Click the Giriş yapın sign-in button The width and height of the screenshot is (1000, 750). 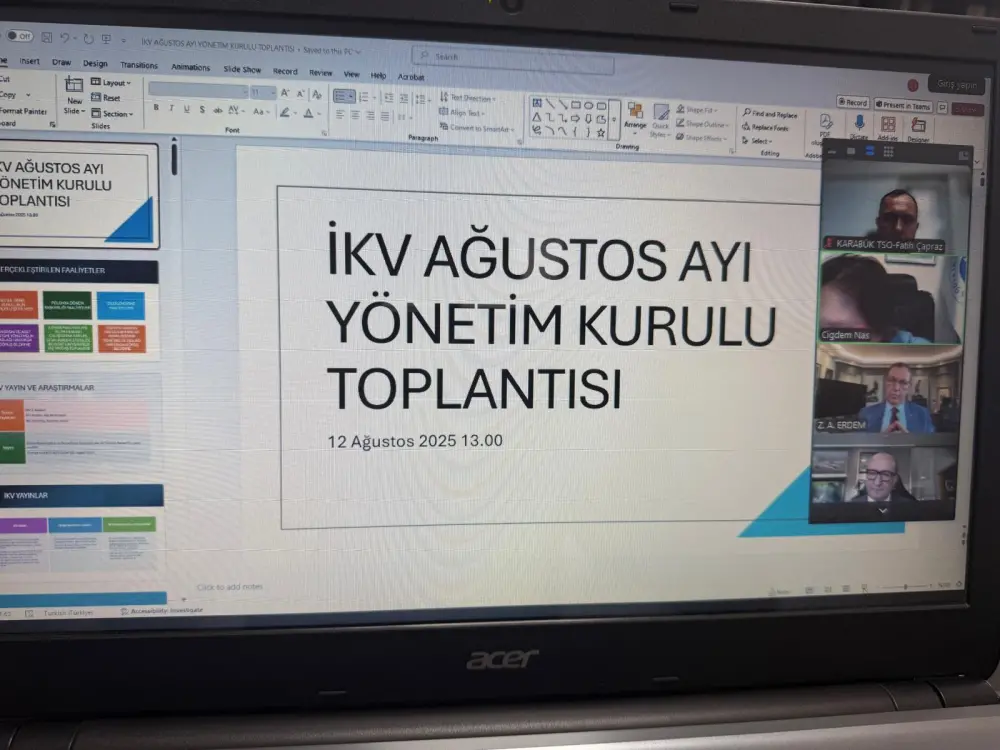tap(957, 85)
